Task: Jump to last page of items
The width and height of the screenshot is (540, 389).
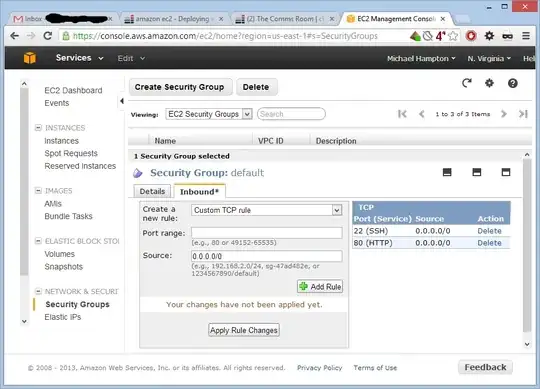Action: tap(523, 114)
